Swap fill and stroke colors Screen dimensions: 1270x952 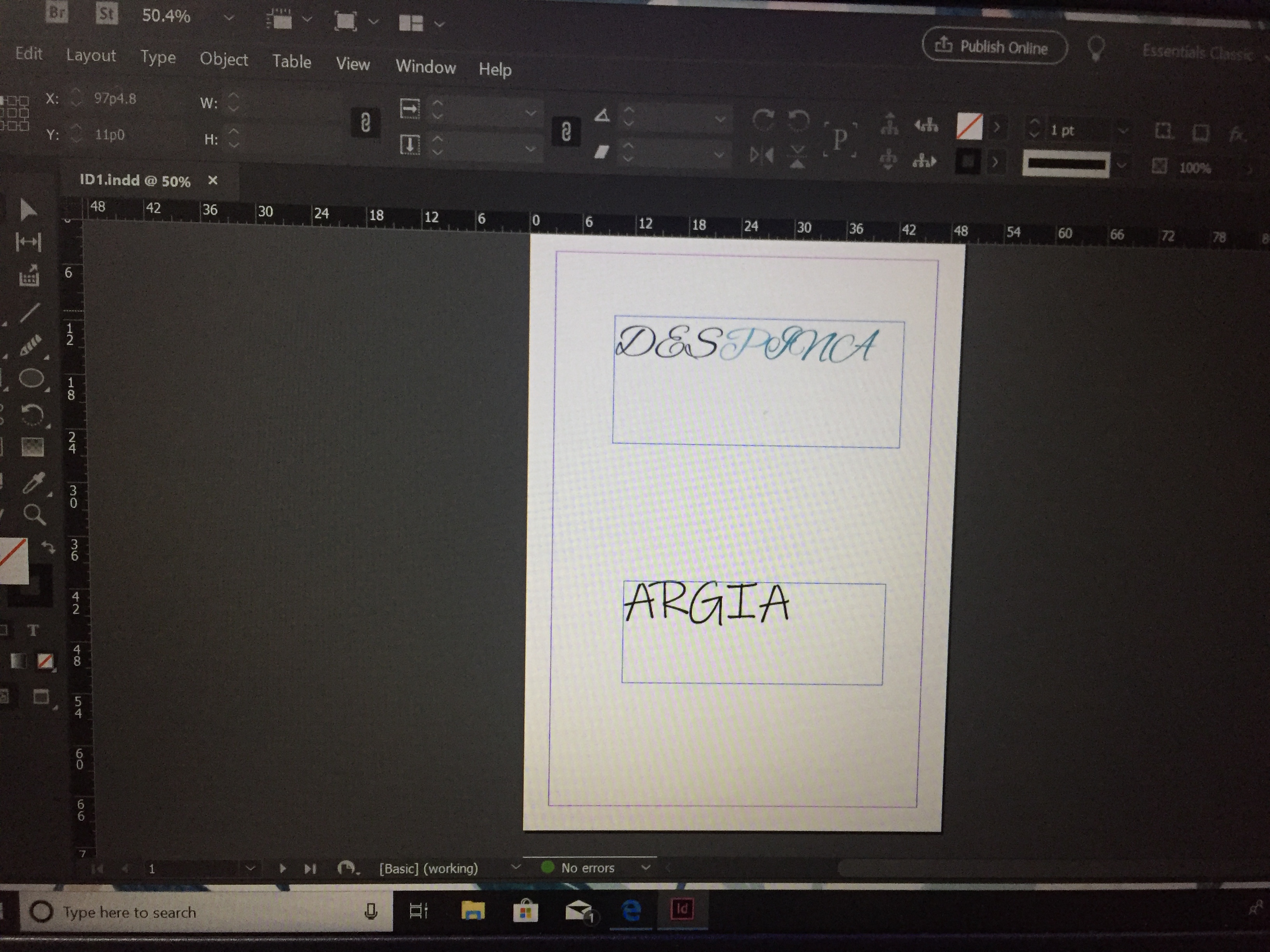49,547
